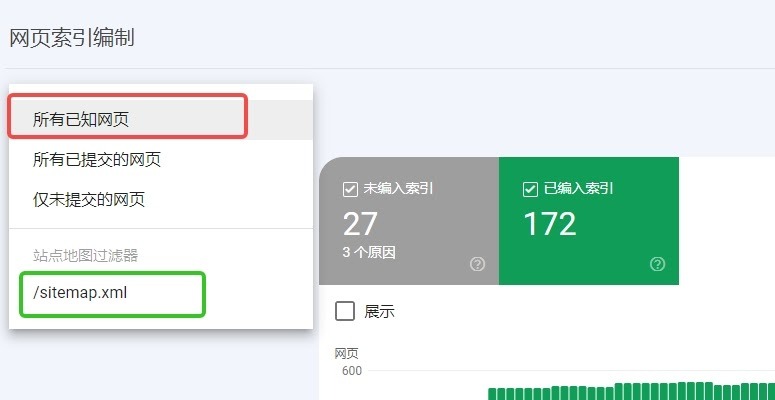Image resolution: width=775 pixels, height=400 pixels.
Task: Click the 站点地图过滤器 section label
Action: click(85, 256)
